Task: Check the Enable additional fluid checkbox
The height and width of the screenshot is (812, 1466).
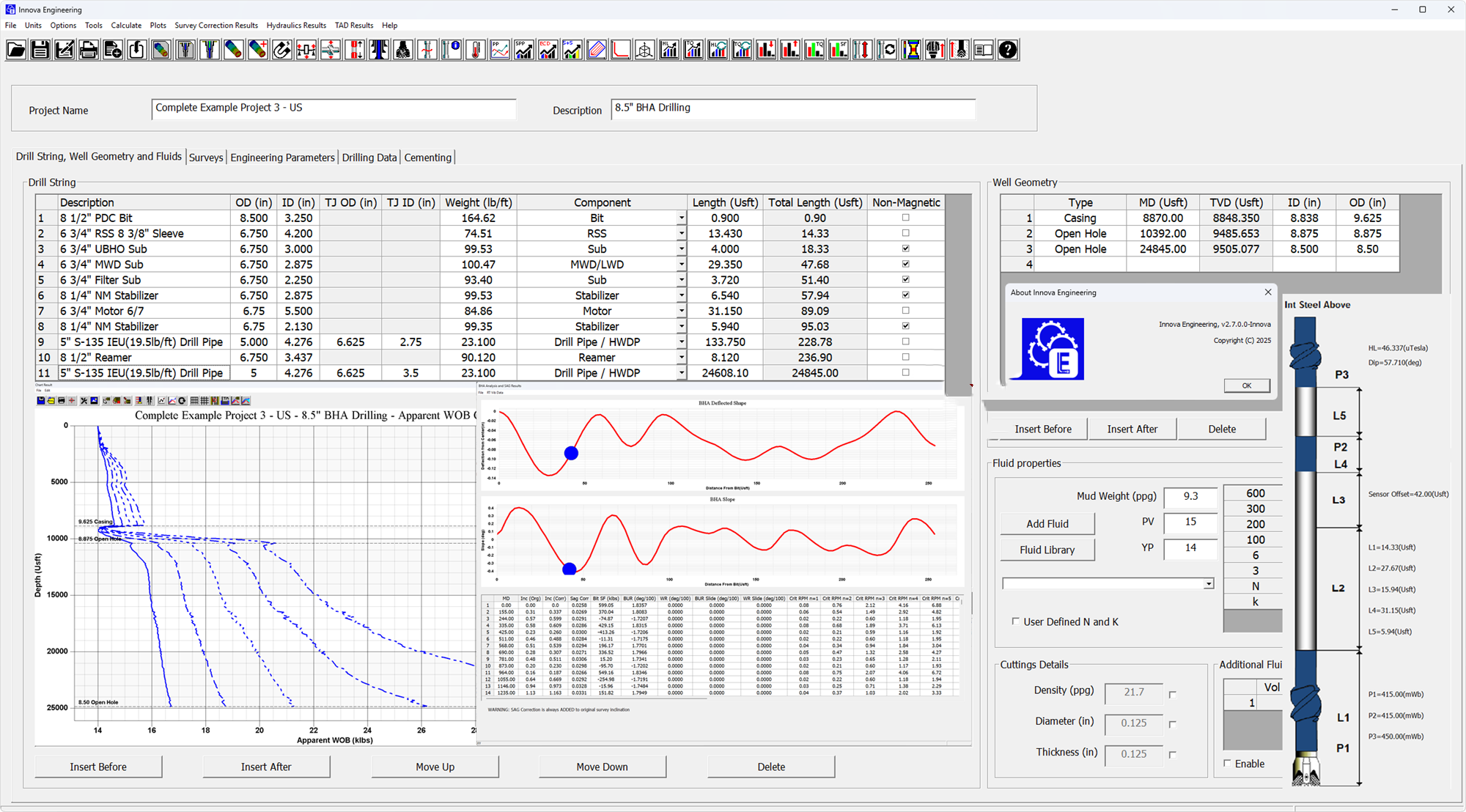Action: tap(1228, 764)
